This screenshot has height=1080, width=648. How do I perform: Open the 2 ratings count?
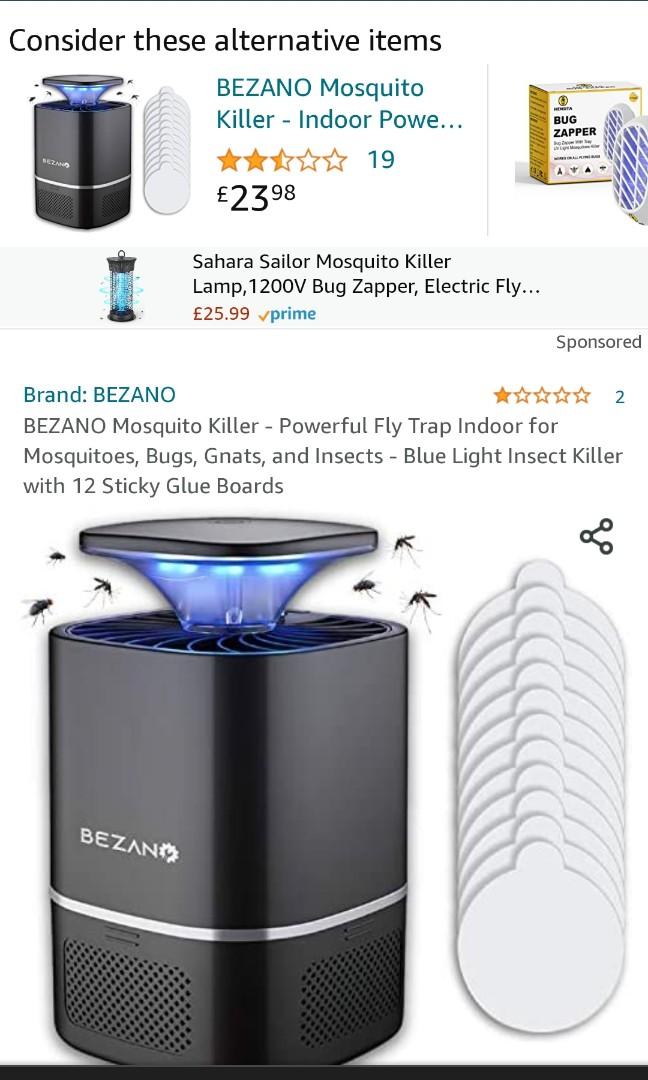619,397
